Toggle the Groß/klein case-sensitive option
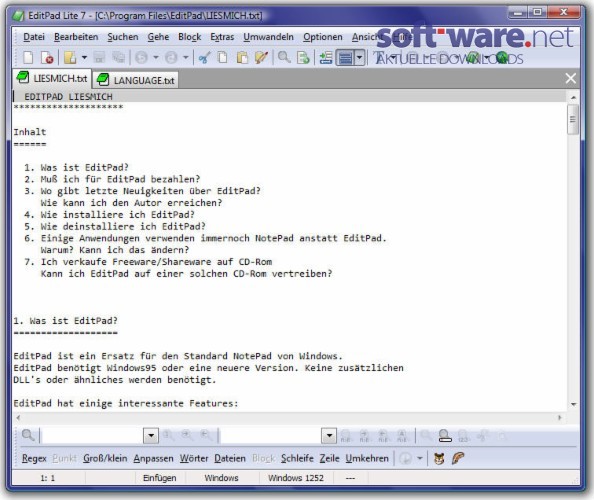The height and width of the screenshot is (500, 594). 105,458
